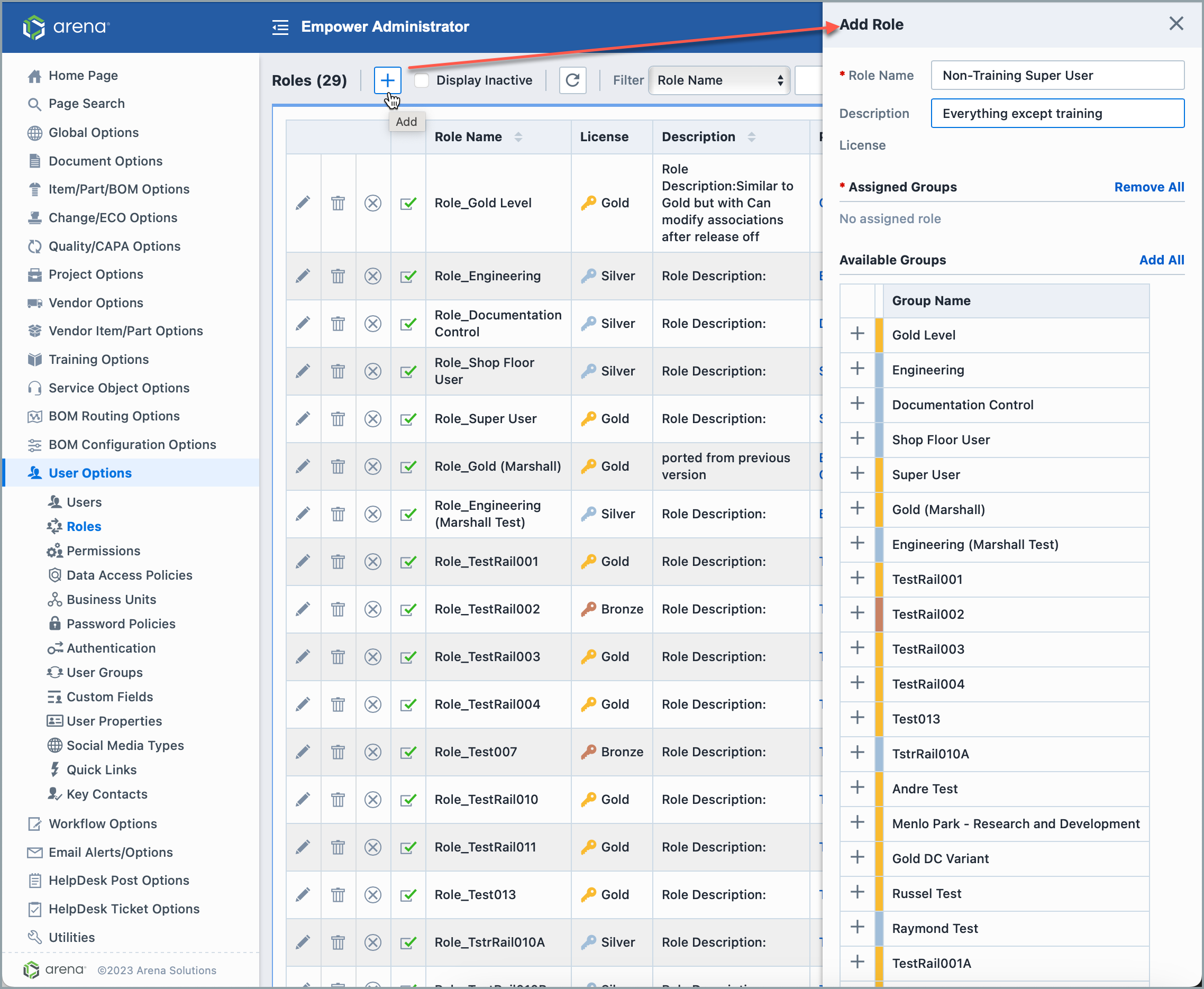Viewport: 1204px width, 989px height.
Task: Open Password Policies submenu item
Action: pos(121,624)
